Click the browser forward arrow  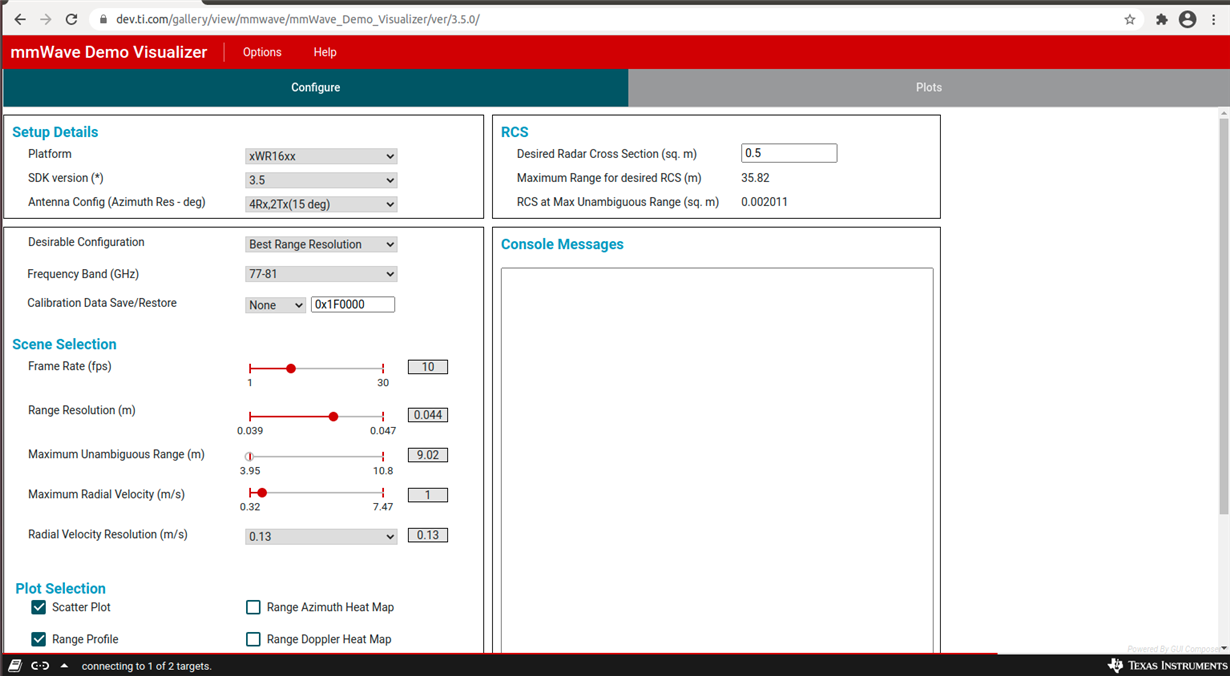(45, 19)
